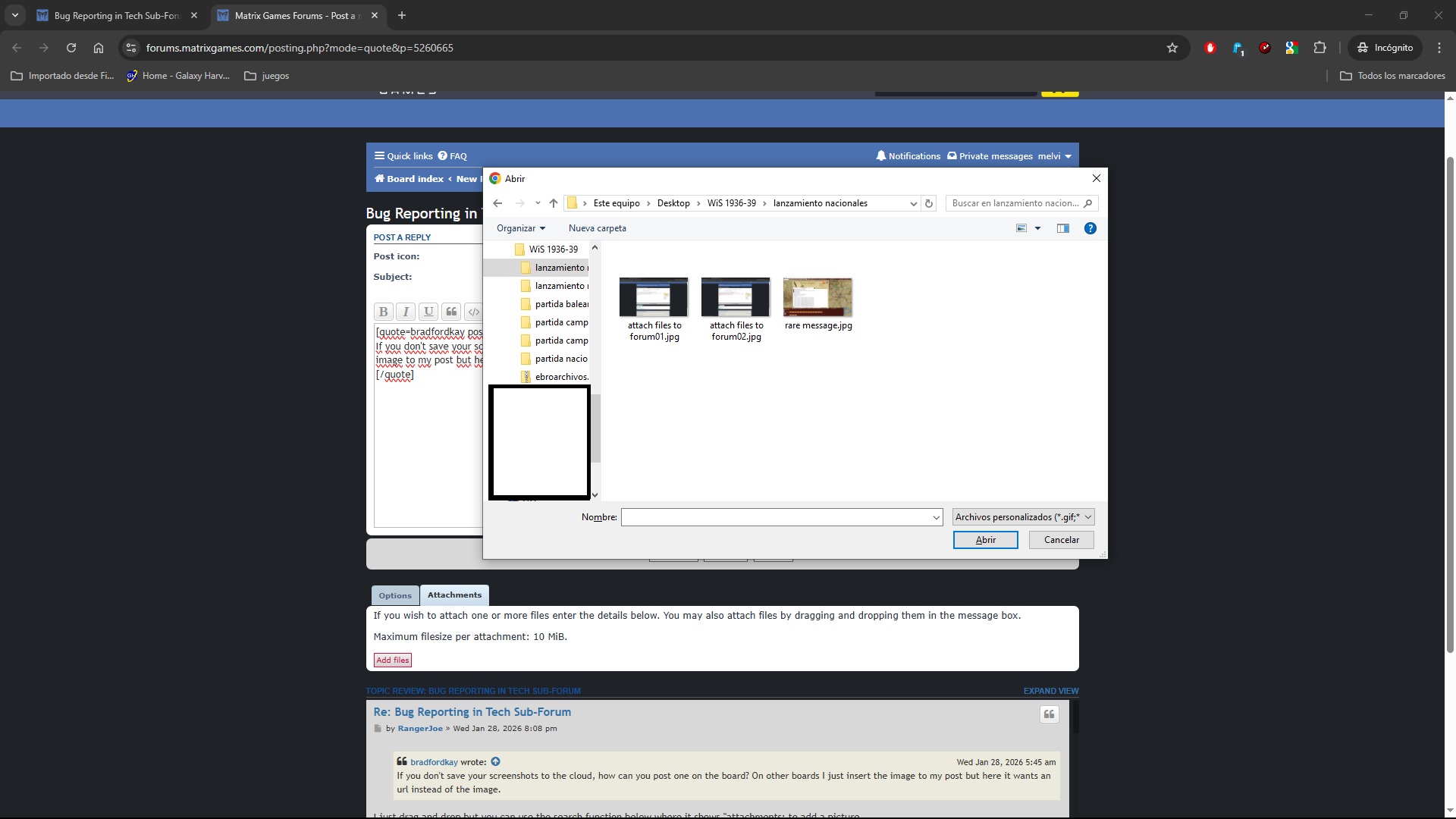Open the Organizar dropdown menu
Viewport: 1456px width, 819px height.
(x=521, y=227)
